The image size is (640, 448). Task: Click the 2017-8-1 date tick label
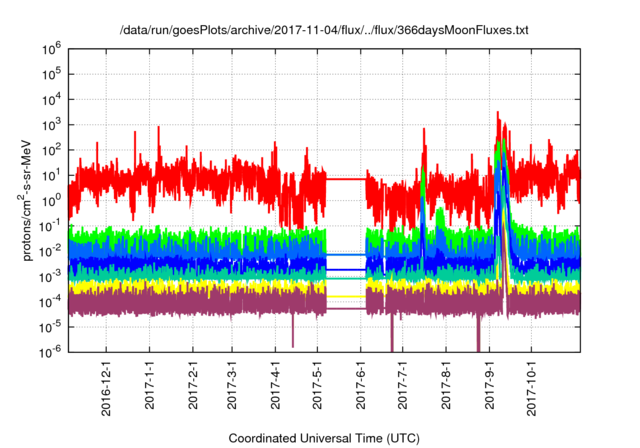click(446, 386)
